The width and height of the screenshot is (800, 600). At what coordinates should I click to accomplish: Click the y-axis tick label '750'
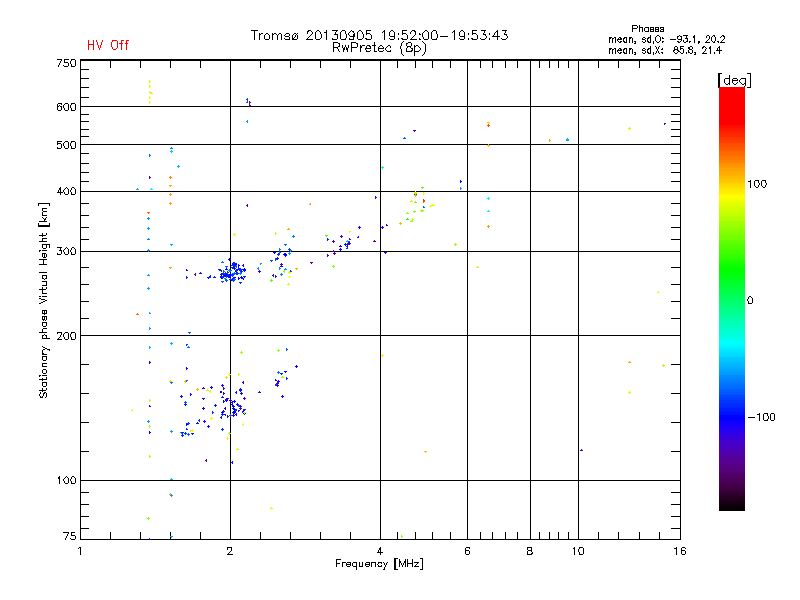tap(66, 63)
